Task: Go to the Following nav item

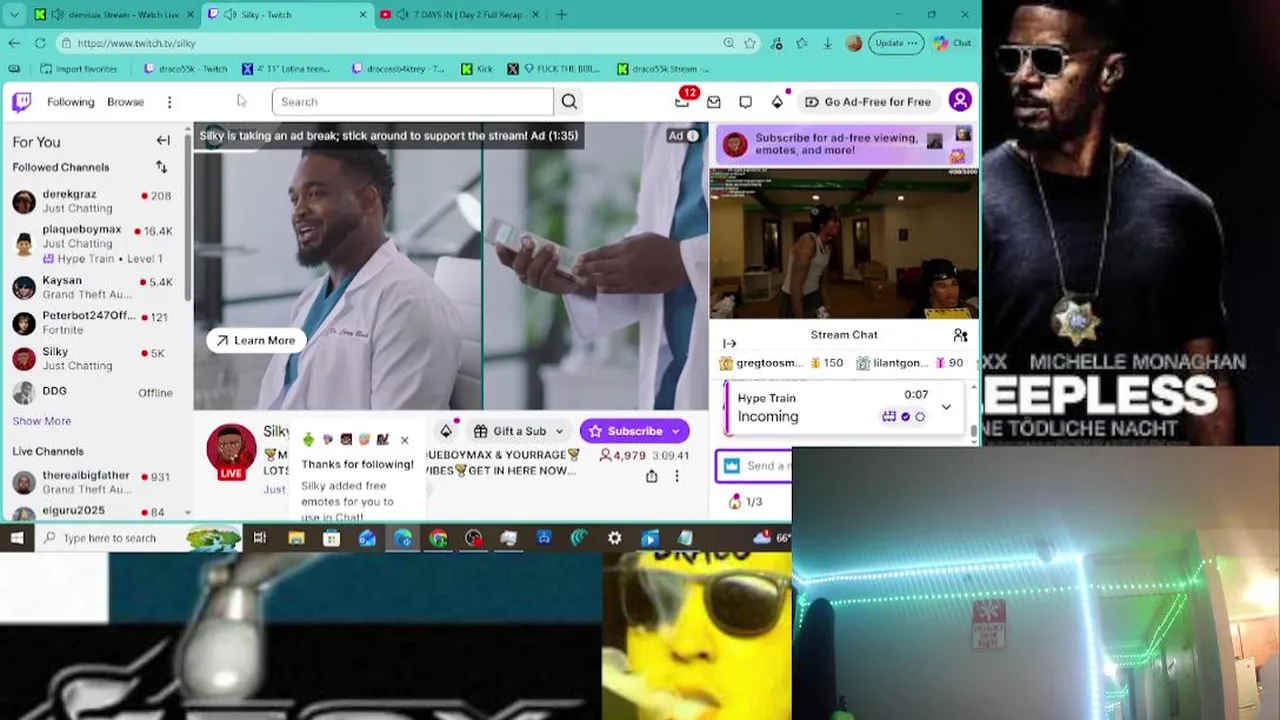Action: click(70, 102)
